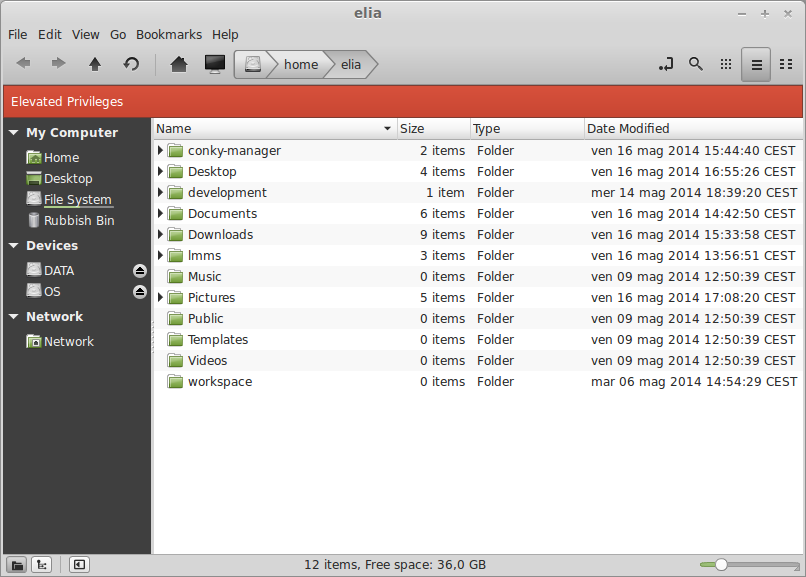Hide the sidebar button
Image resolution: width=806 pixels, height=577 pixels.
[x=79, y=565]
